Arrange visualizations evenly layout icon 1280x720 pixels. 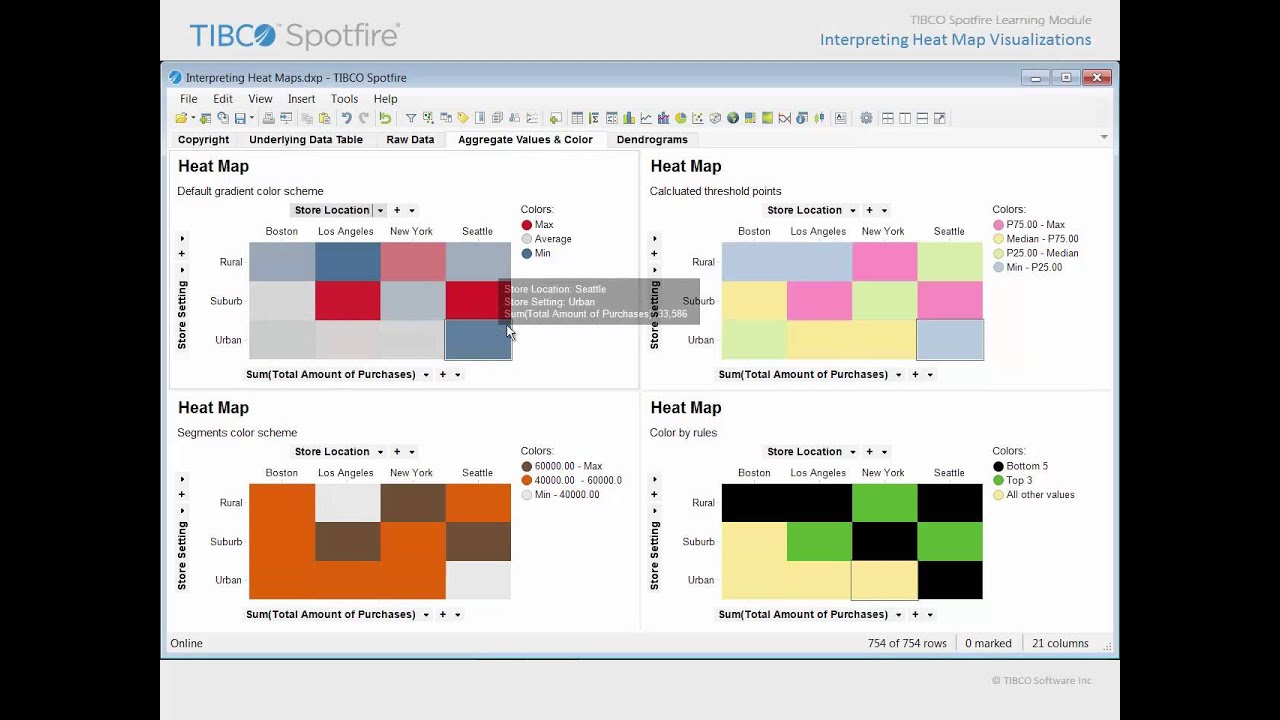(887, 118)
